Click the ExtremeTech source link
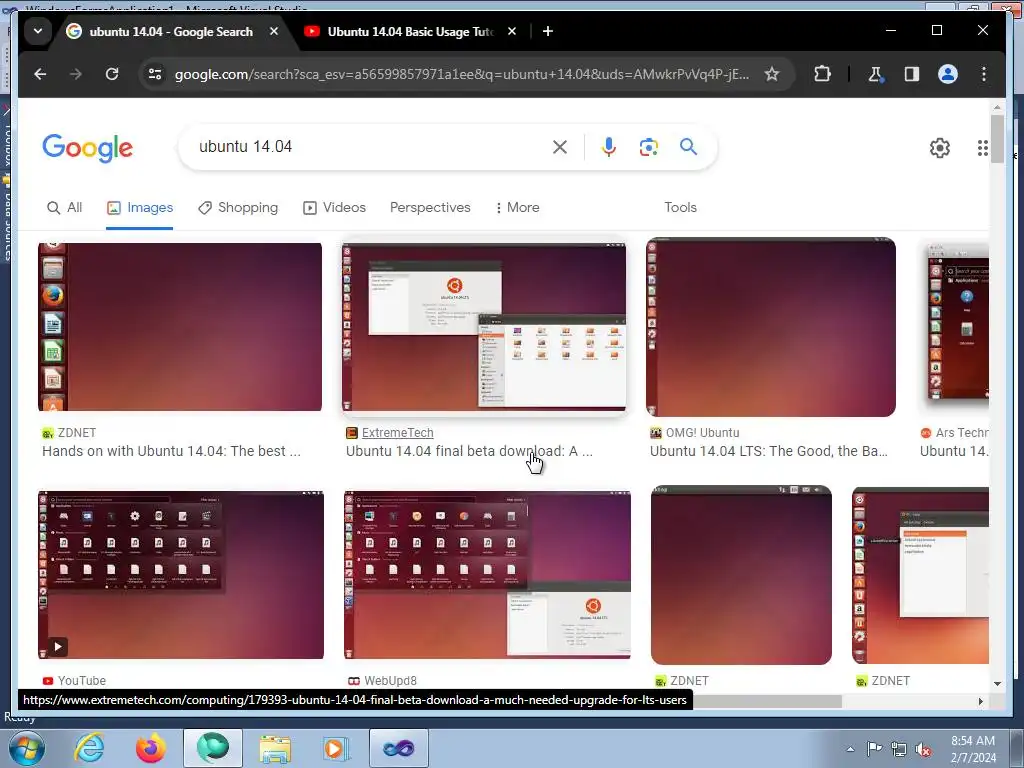Image resolution: width=1024 pixels, height=768 pixels. 397,433
